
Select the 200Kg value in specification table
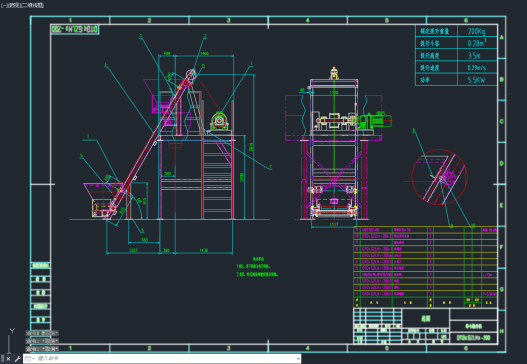click(x=477, y=31)
